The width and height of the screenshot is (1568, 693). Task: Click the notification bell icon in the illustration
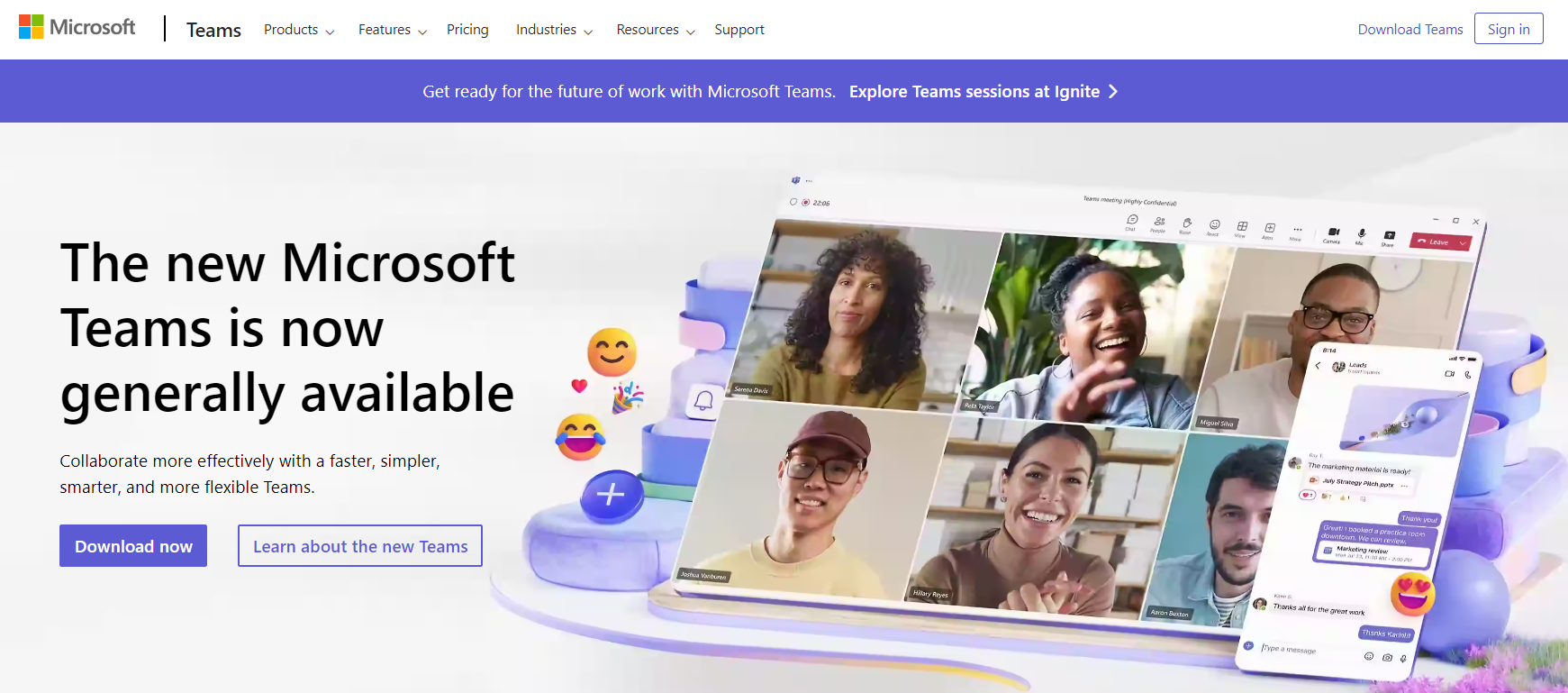point(703,401)
